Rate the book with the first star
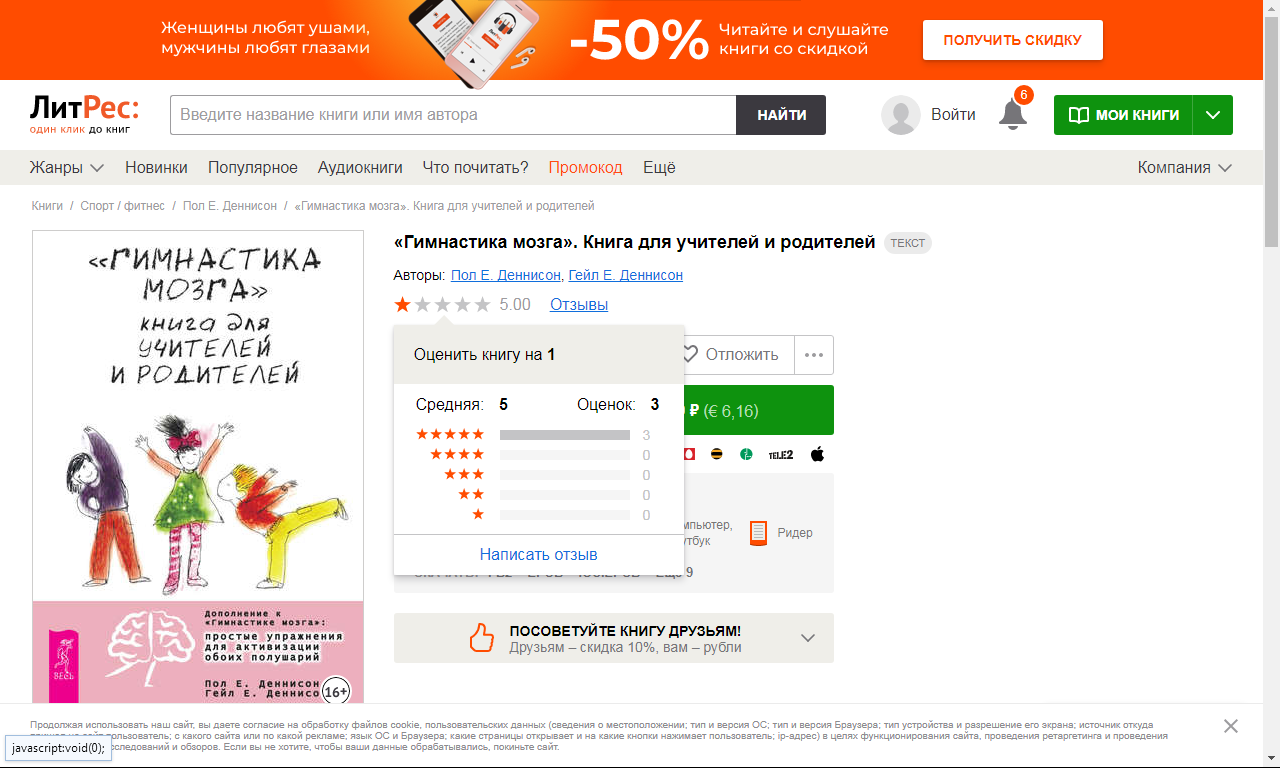The image size is (1280, 768). 403,304
